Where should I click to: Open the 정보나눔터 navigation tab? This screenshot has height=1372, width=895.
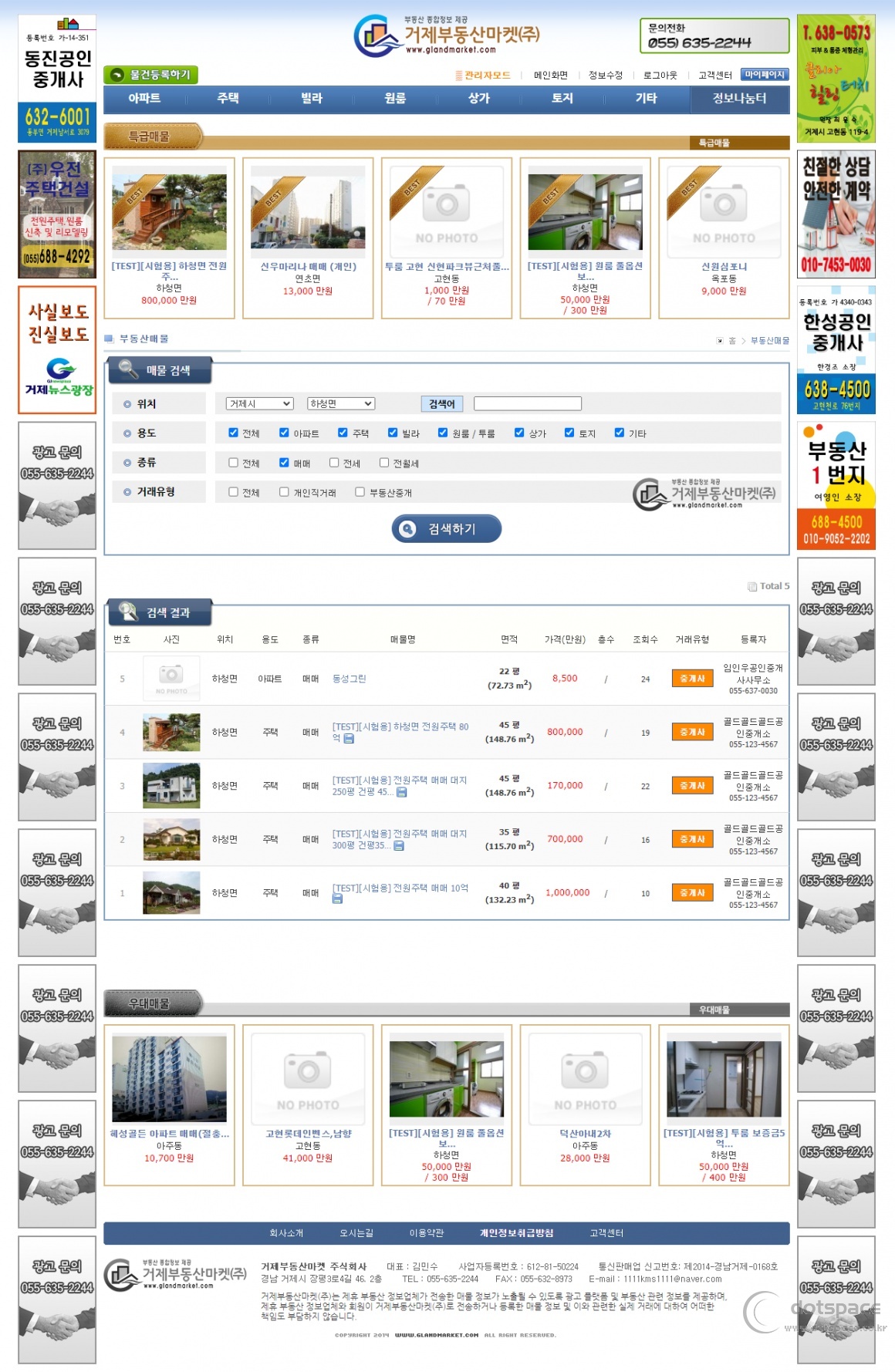click(x=739, y=99)
